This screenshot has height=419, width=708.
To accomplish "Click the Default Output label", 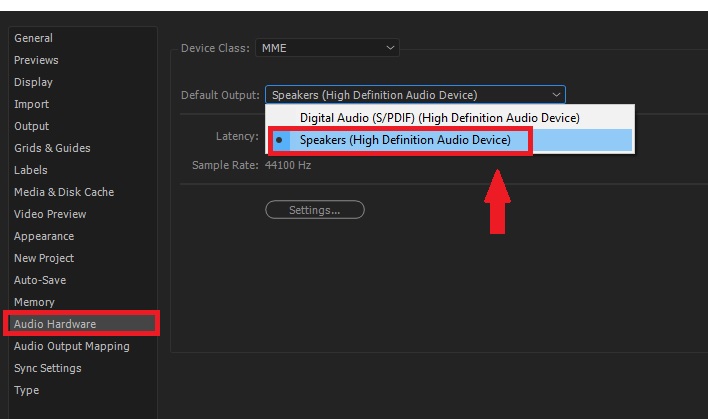I will pyautogui.click(x=220, y=95).
